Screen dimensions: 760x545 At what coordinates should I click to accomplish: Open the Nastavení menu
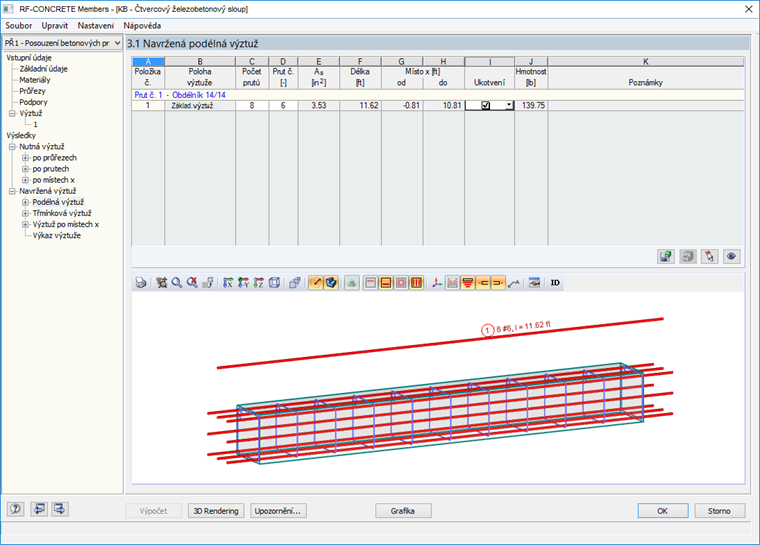coord(95,26)
